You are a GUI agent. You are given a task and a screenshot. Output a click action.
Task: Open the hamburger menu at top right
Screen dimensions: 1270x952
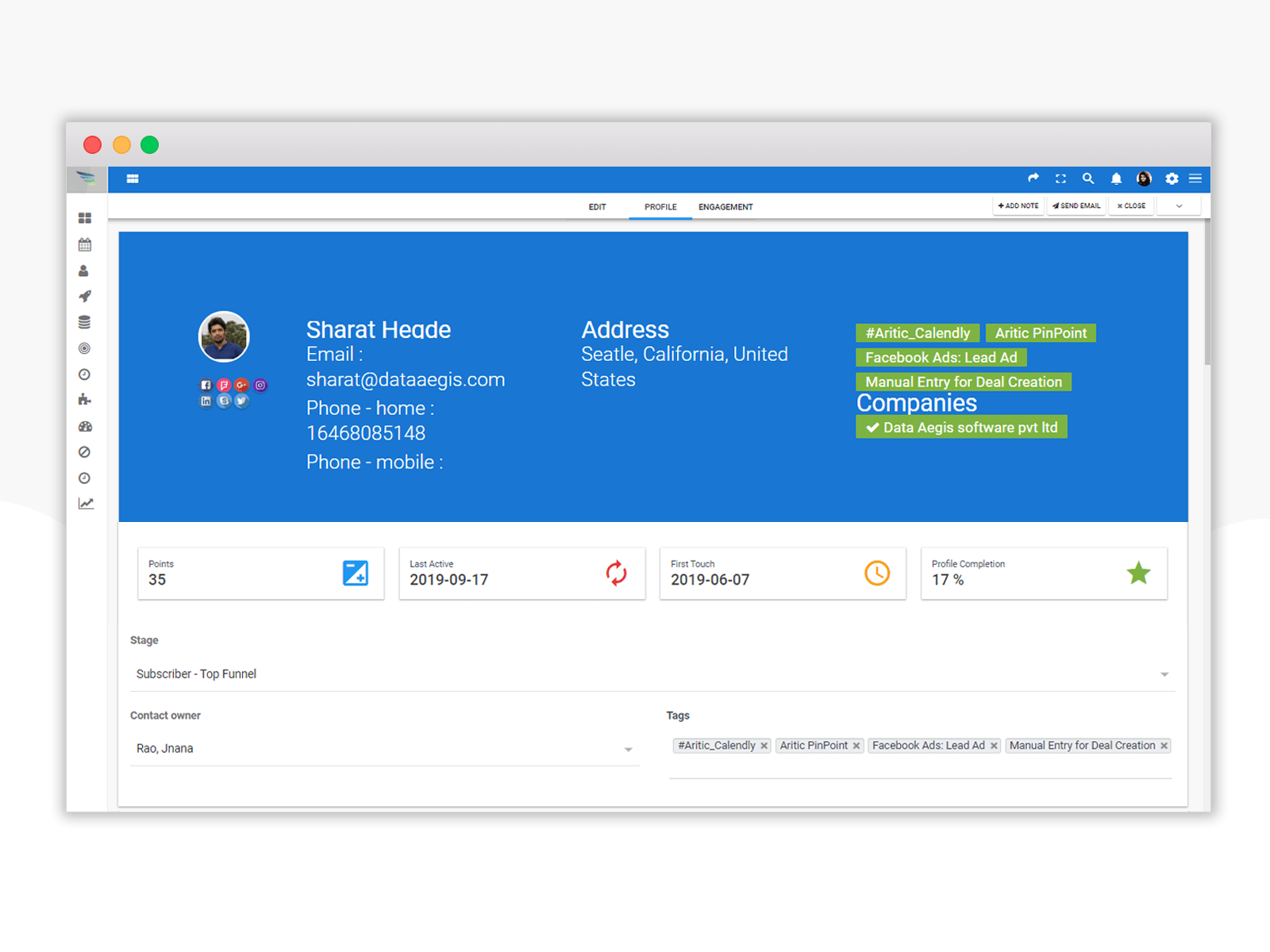(1195, 178)
